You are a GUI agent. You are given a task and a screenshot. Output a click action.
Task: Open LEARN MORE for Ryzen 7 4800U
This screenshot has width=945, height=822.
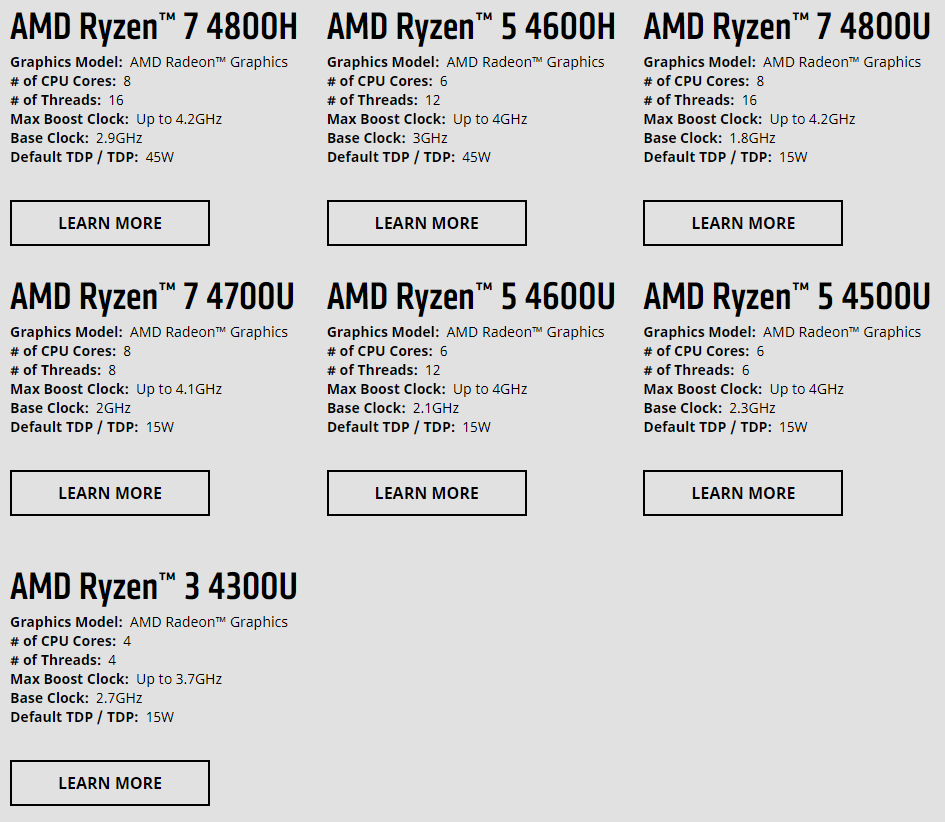tap(743, 223)
